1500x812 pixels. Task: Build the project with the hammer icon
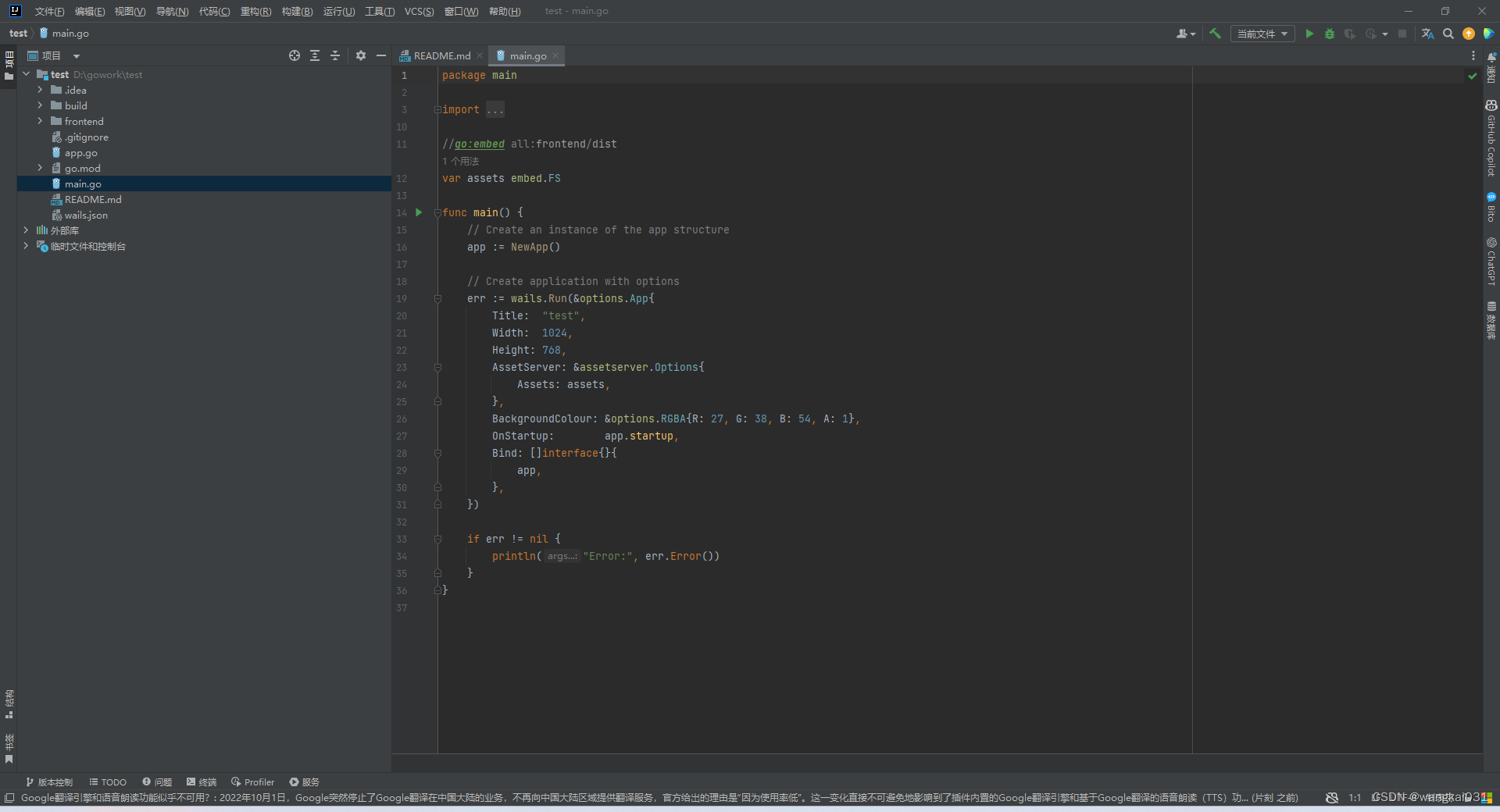(1215, 34)
